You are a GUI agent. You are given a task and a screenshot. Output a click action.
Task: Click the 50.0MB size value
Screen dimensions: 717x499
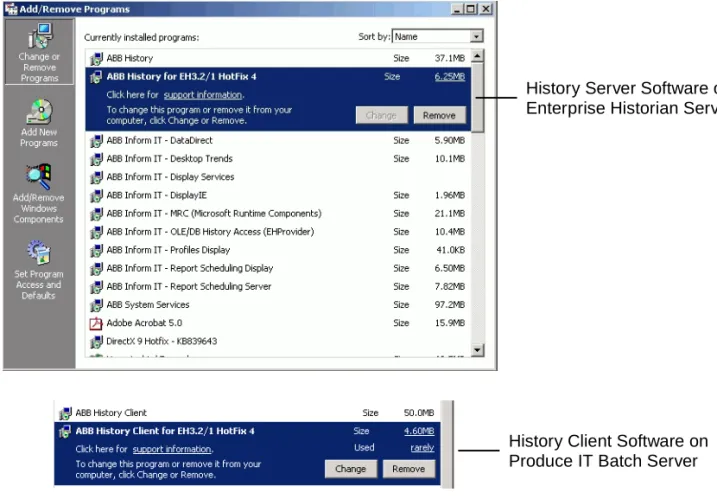[419, 413]
